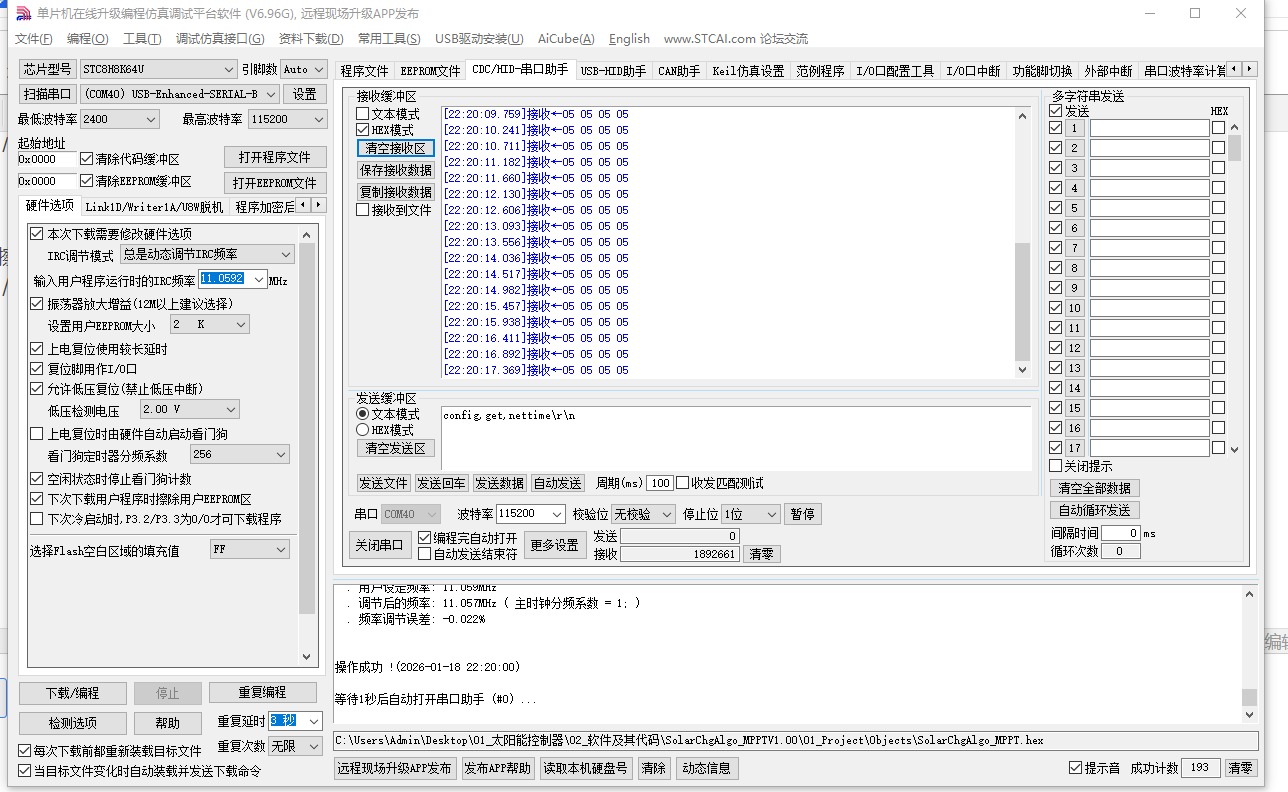Open 停止位 1位 dropdown
Image resolution: width=1288 pixels, height=792 pixels.
tap(750, 514)
